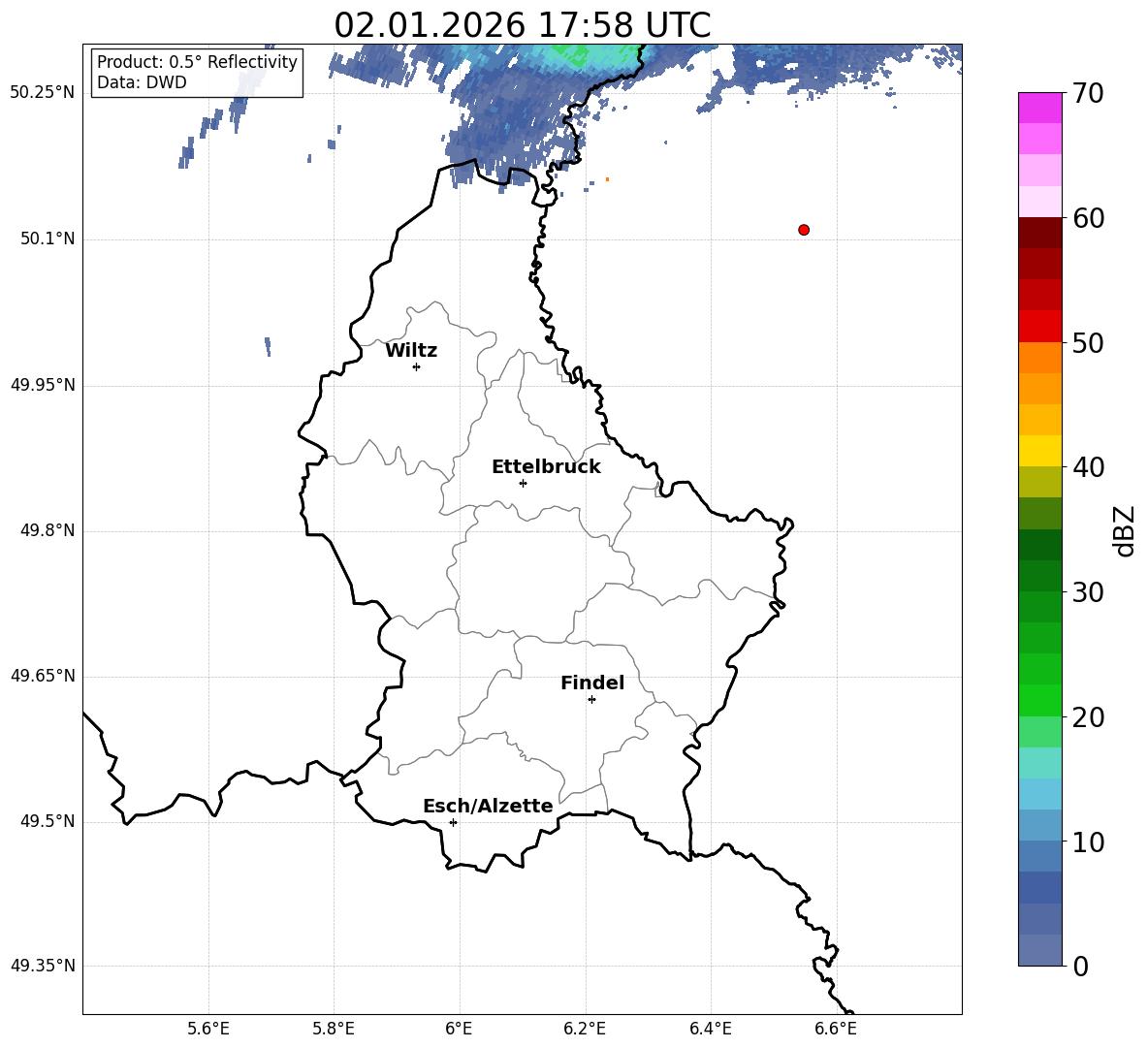Click the Wiltz city label
The image size is (1148, 1048).
point(411,351)
